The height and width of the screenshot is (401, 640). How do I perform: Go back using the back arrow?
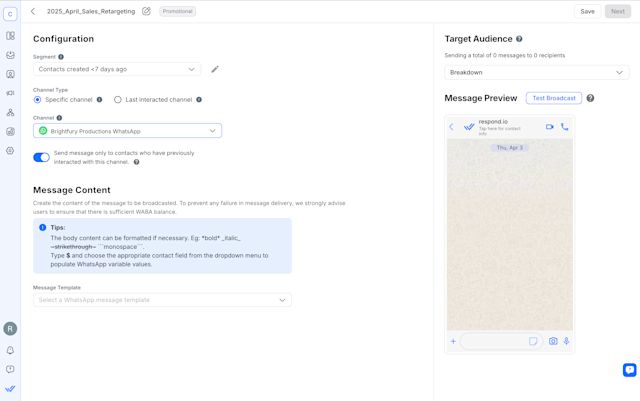pyautogui.click(x=33, y=11)
